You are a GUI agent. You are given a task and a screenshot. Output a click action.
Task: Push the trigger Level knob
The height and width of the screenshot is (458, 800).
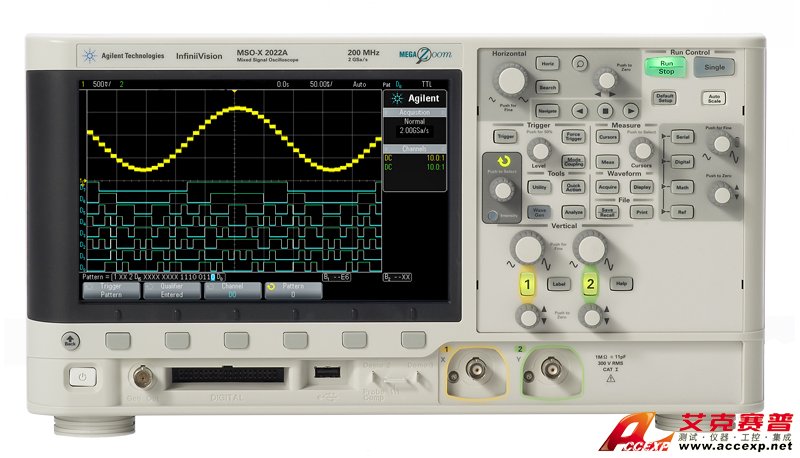538,147
